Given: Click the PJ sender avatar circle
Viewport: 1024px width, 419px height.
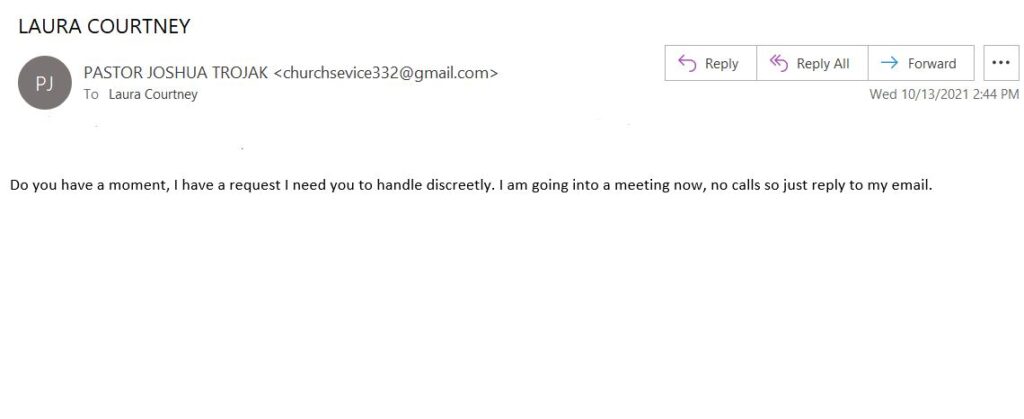Looking at the screenshot, I should (44, 83).
